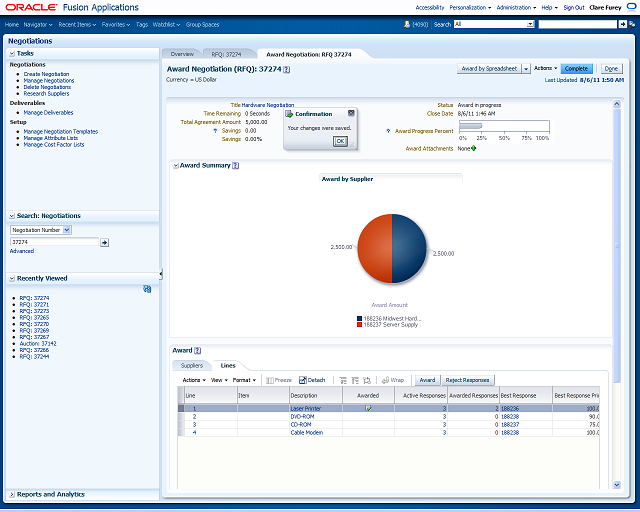The height and width of the screenshot is (512, 640).
Task: Click the refresh icon in Recently Viewed
Action: coord(147,289)
